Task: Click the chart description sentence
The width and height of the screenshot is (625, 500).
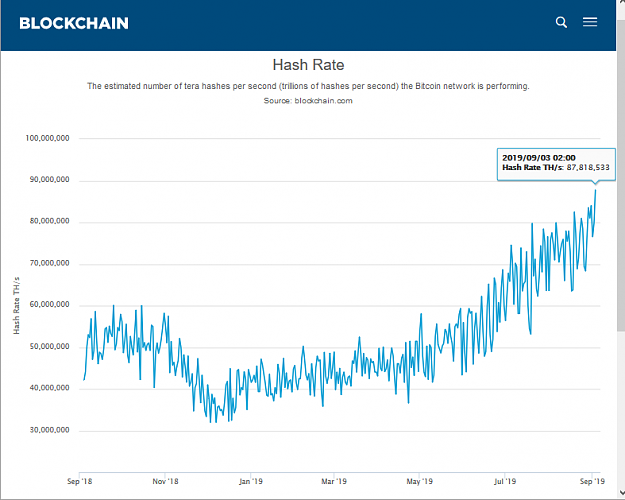Action: [308, 86]
